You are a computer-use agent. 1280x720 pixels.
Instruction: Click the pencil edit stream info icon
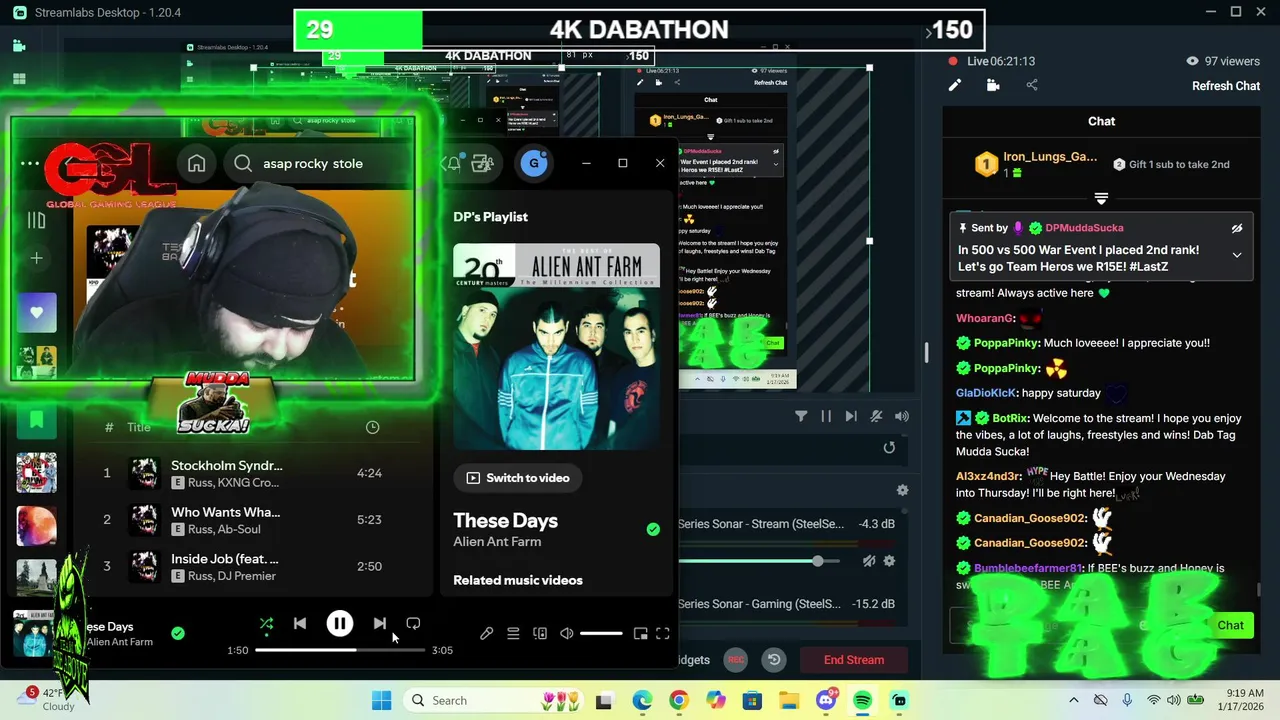coord(955,85)
